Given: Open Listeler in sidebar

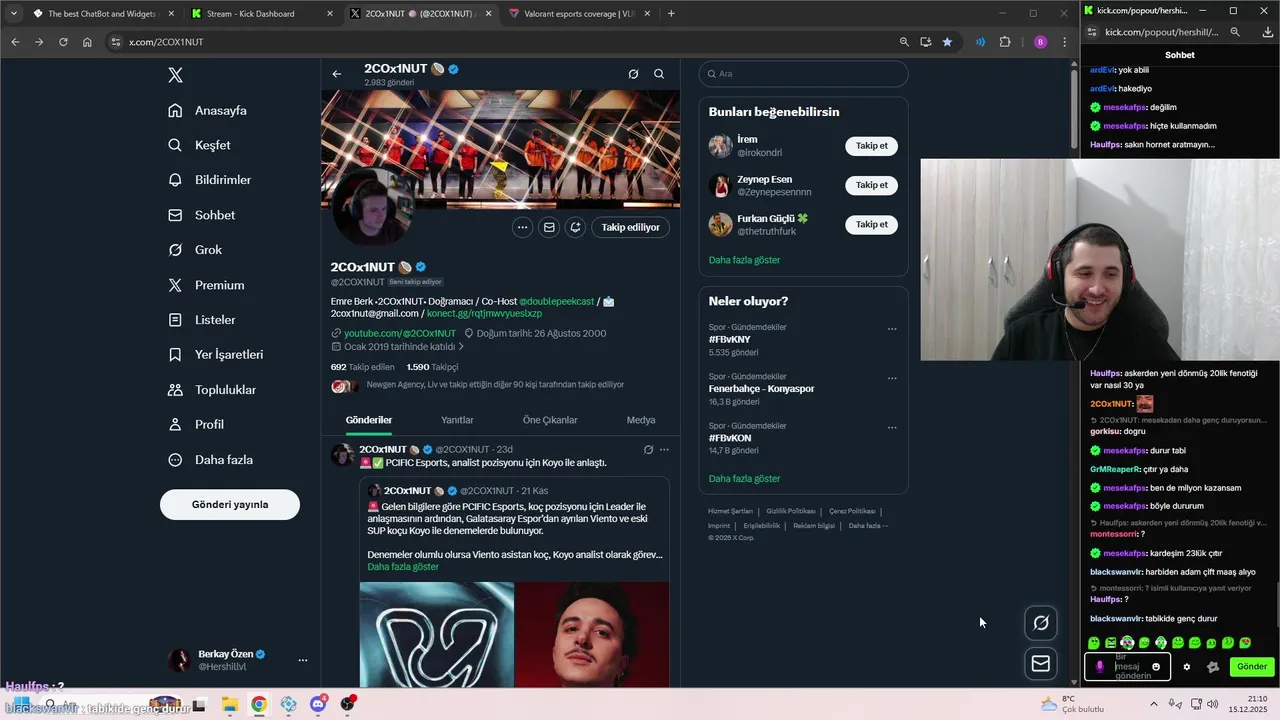Looking at the screenshot, I should coord(203,320).
